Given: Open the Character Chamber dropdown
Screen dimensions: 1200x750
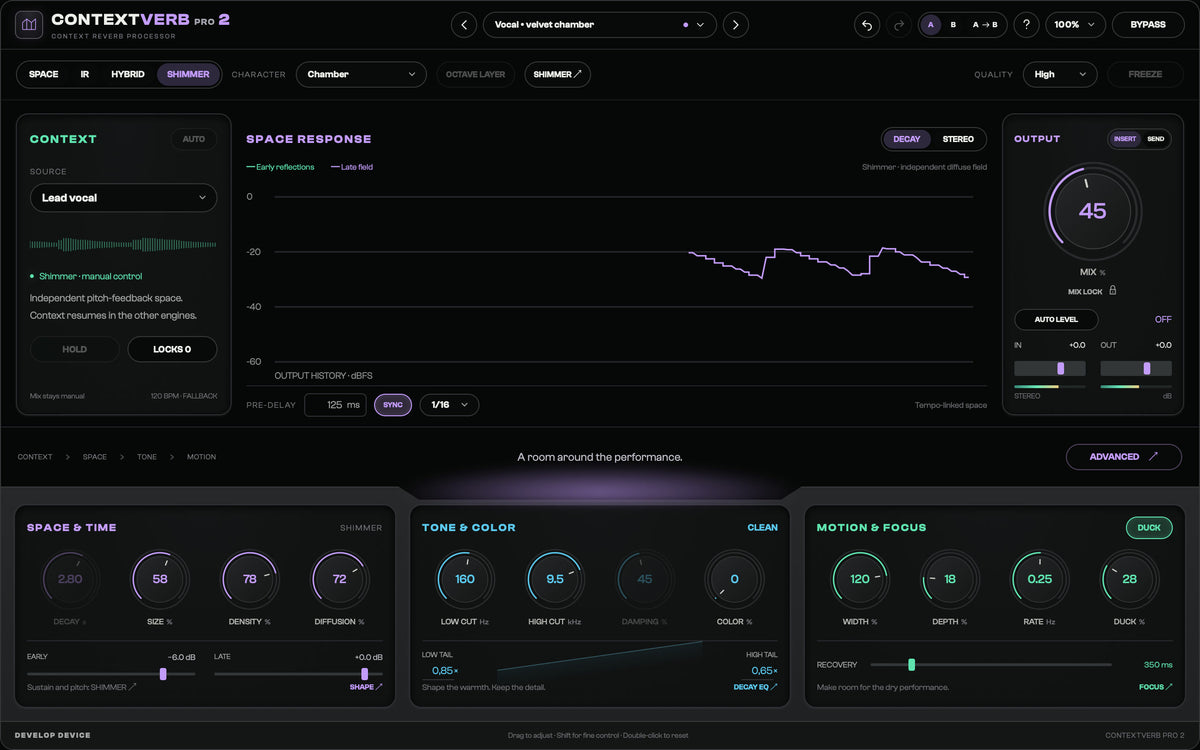Looking at the screenshot, I should click(362, 74).
